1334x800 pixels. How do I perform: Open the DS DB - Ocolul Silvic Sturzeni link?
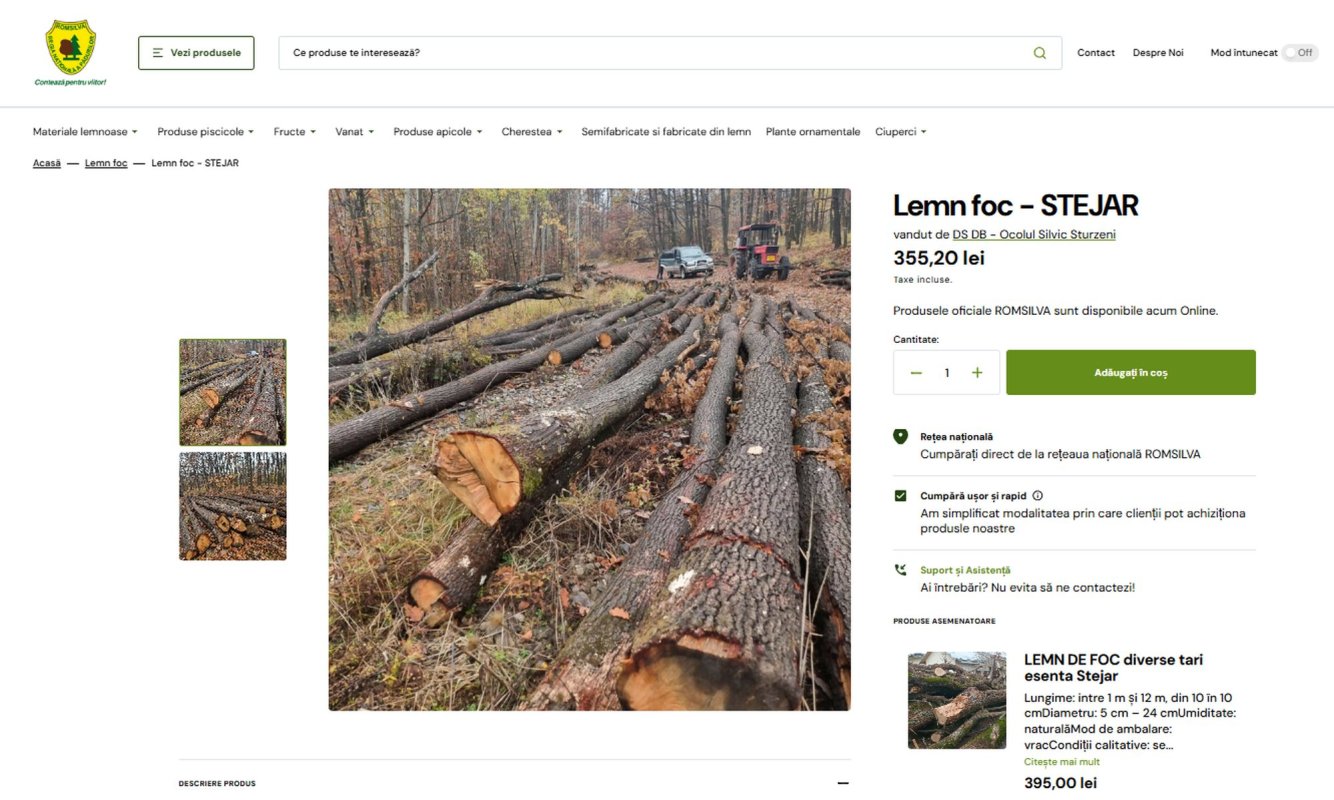click(1034, 235)
